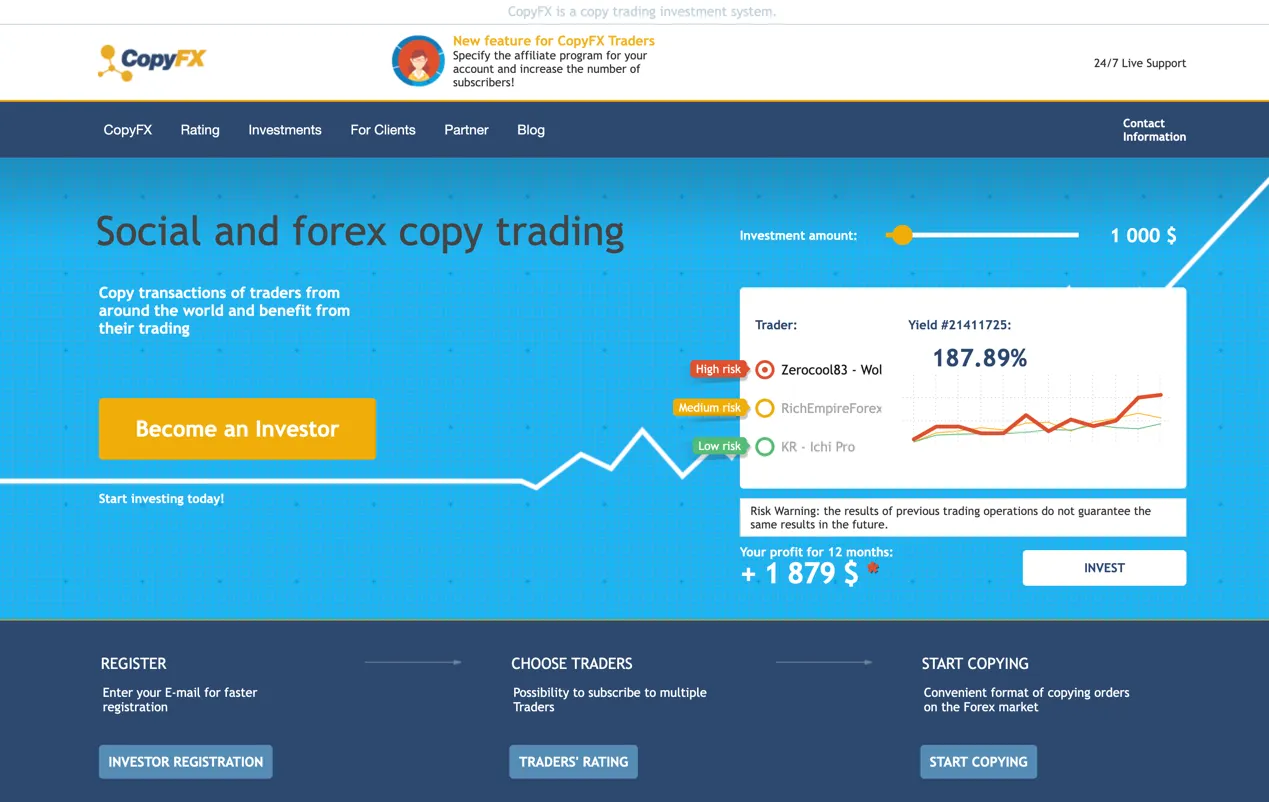Open the Rating menu
The height and width of the screenshot is (802, 1269).
pos(200,130)
